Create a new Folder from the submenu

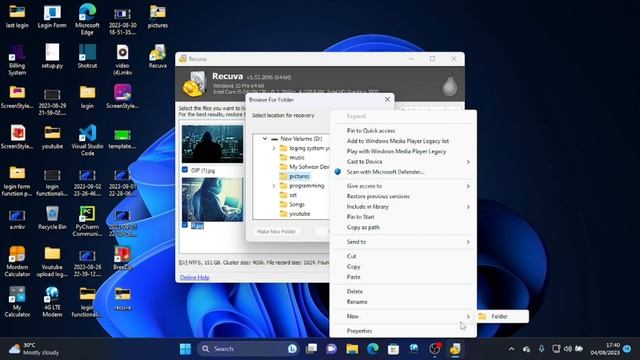502,316
